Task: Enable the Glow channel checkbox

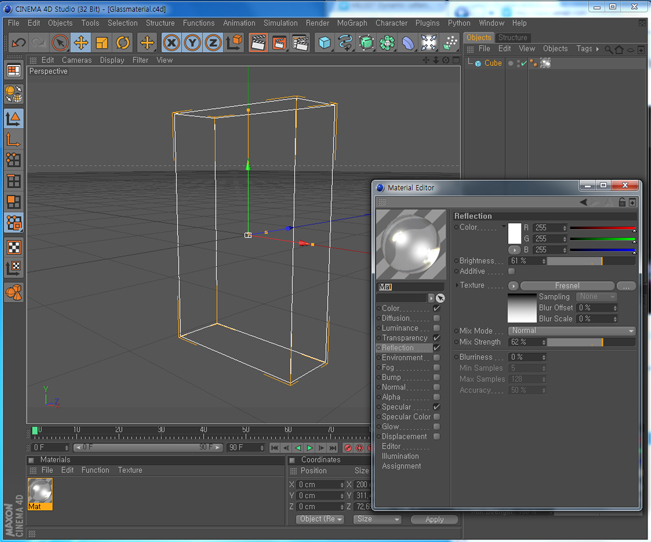Action: 436,427
